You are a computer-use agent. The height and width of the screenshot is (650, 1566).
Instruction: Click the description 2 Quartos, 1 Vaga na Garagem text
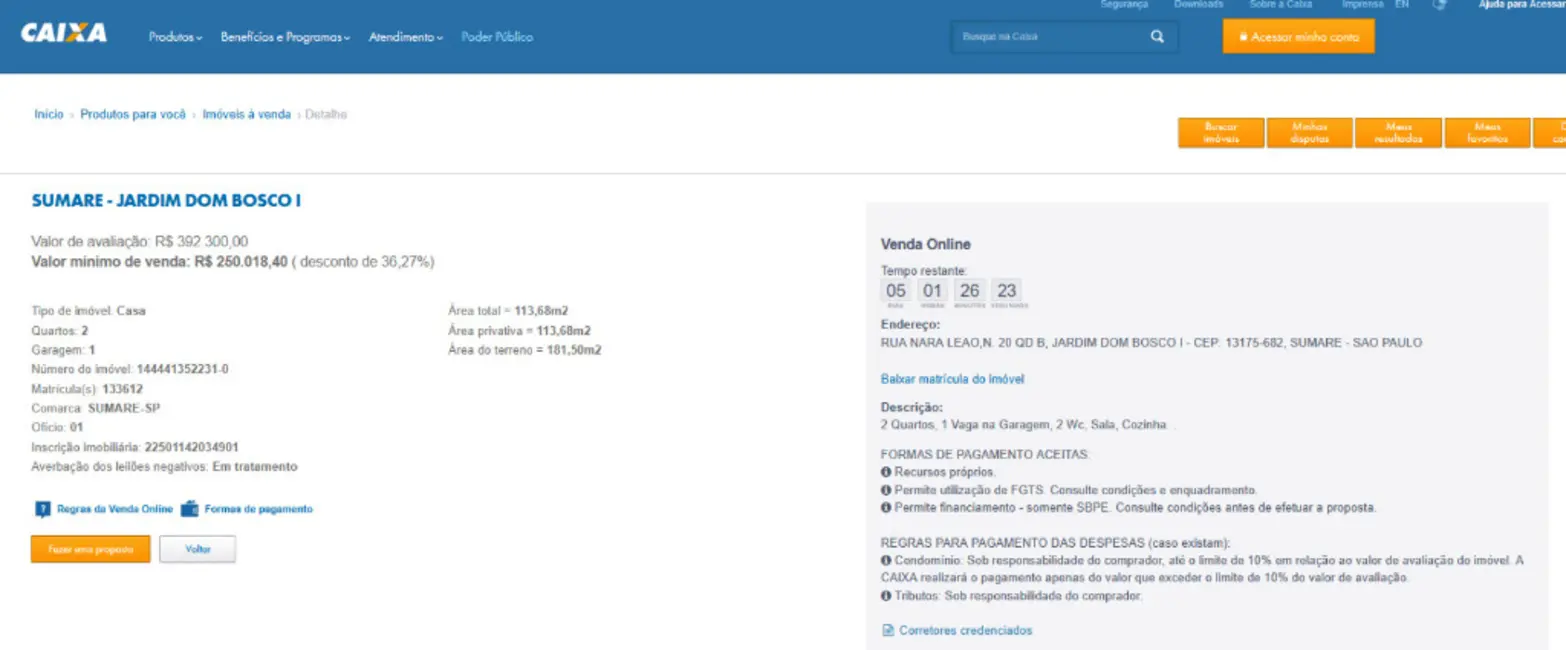[1023, 424]
